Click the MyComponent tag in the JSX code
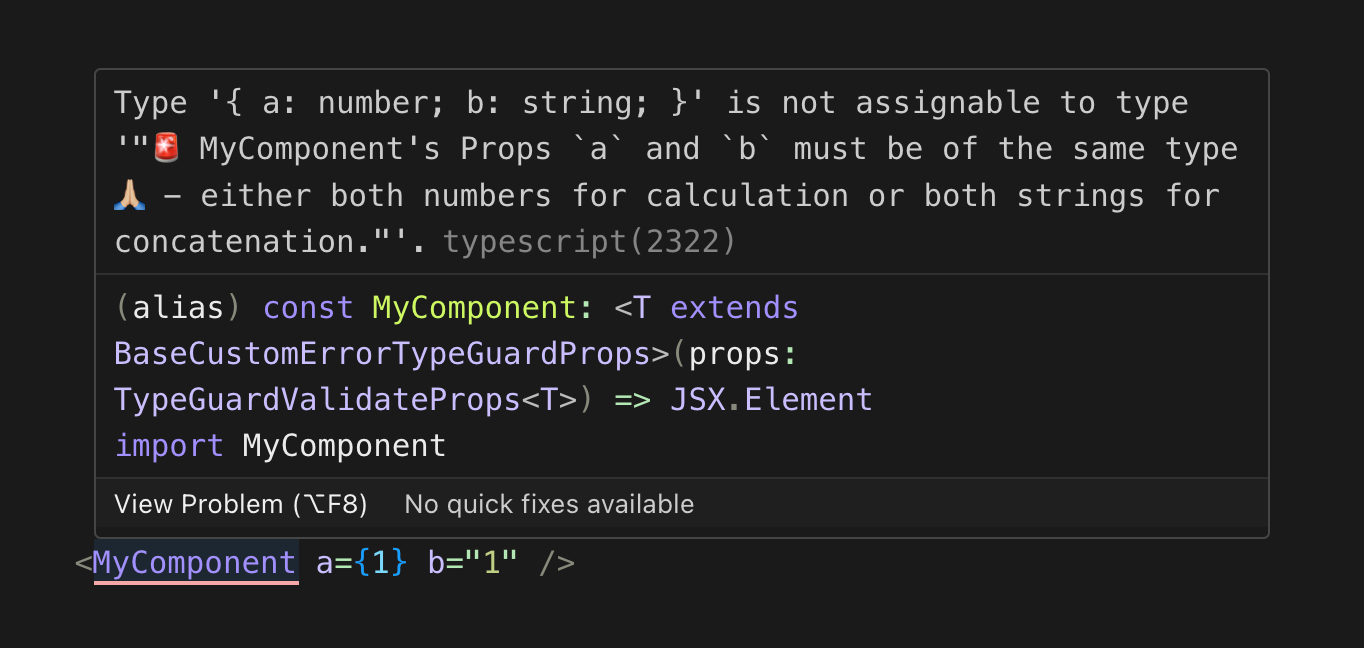The width and height of the screenshot is (1364, 648). coord(195,563)
